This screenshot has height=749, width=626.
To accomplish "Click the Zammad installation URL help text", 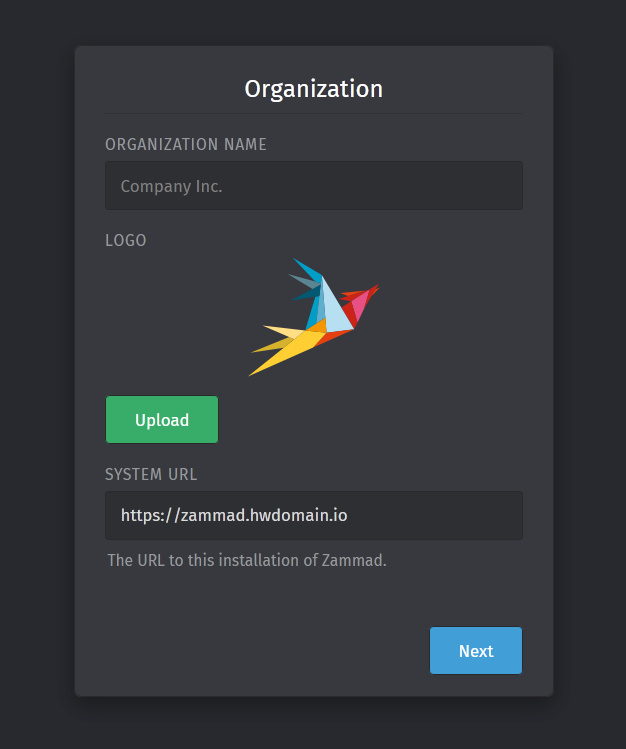I will pyautogui.click(x=247, y=560).
